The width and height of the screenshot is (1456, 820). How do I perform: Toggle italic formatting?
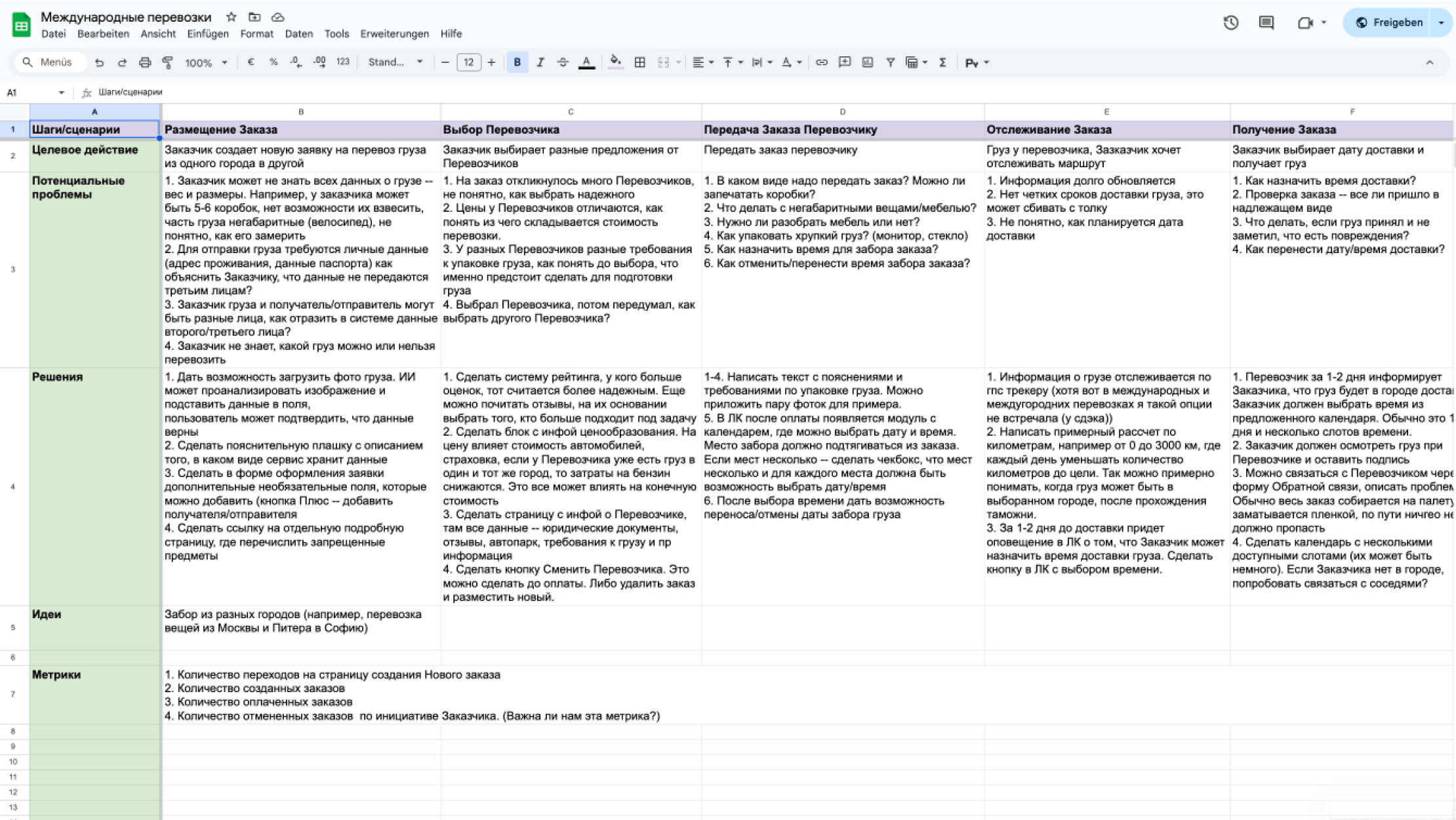click(x=540, y=62)
